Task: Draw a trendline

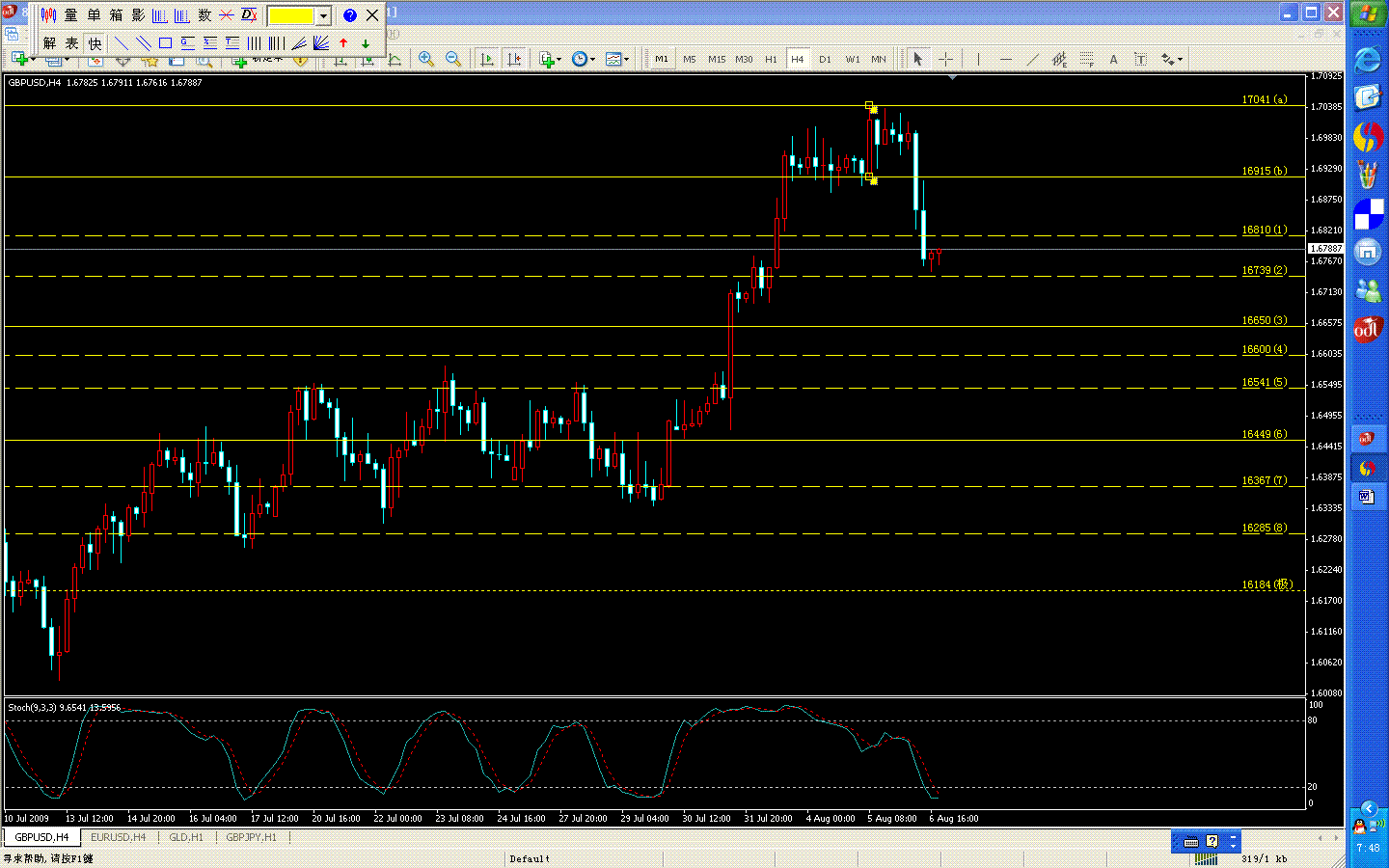Action: pos(1032,59)
